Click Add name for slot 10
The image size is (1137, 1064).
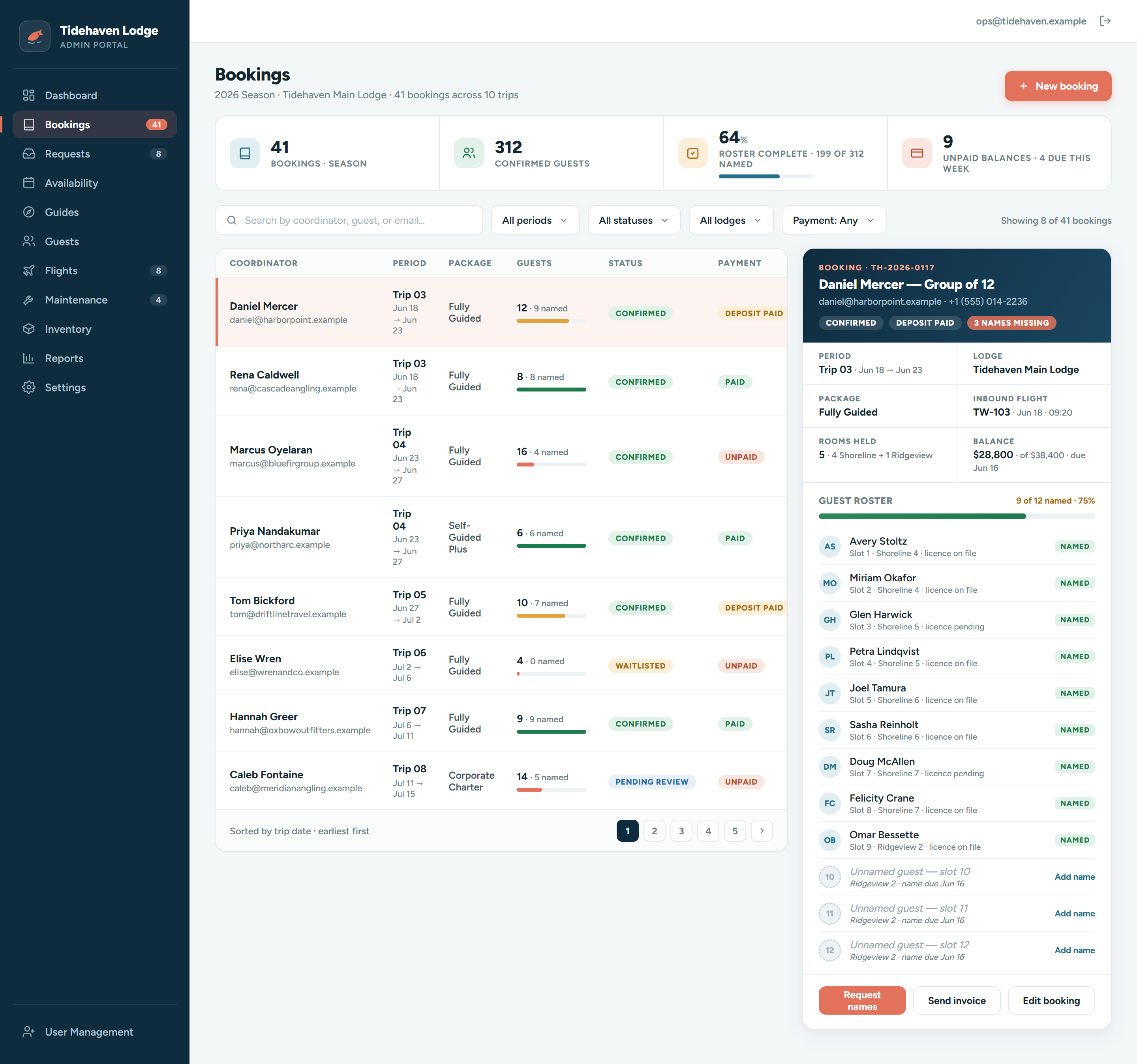1074,877
